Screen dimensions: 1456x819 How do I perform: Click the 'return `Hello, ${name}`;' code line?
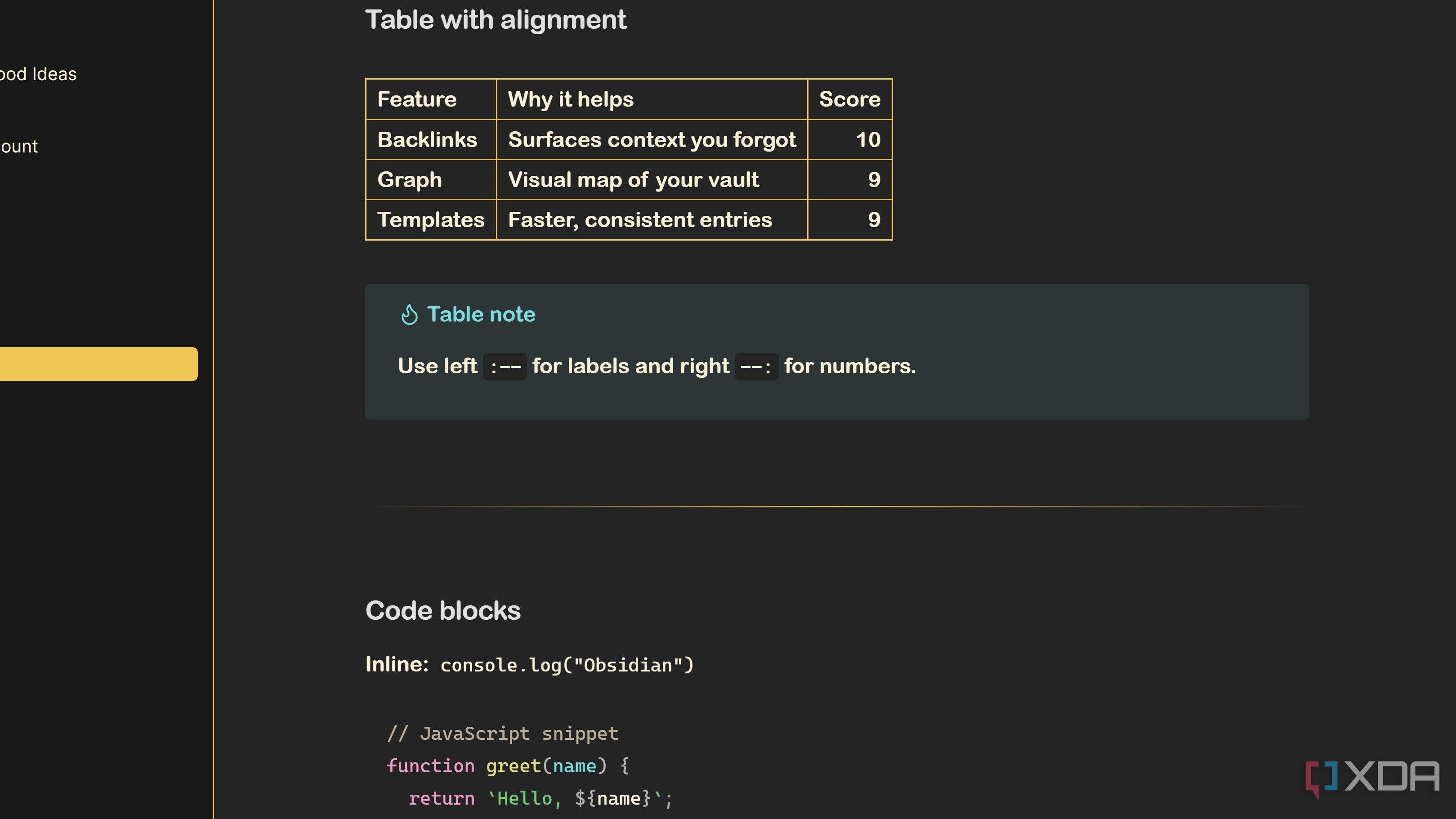pos(540,798)
